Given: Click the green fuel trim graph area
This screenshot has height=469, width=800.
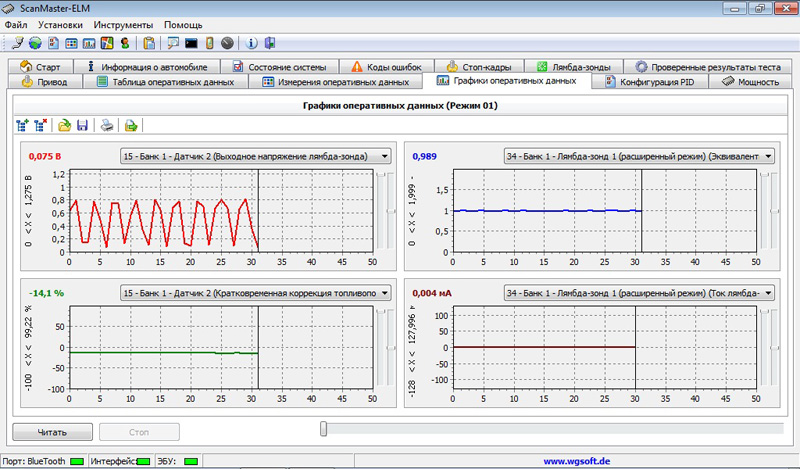Looking at the screenshot, I should pyautogui.click(x=221, y=348).
